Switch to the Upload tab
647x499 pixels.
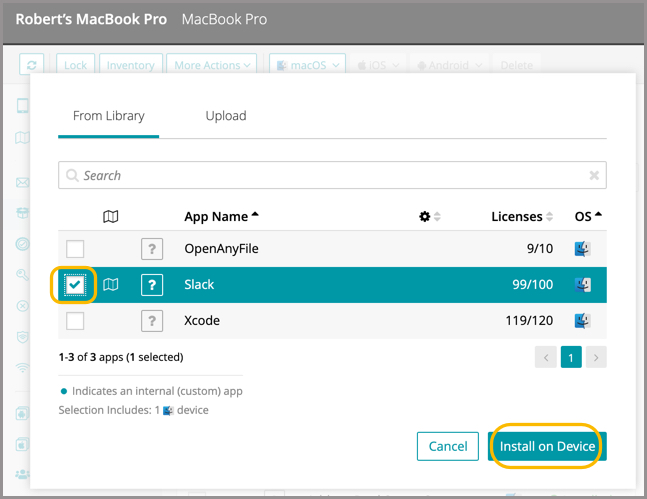click(x=226, y=116)
